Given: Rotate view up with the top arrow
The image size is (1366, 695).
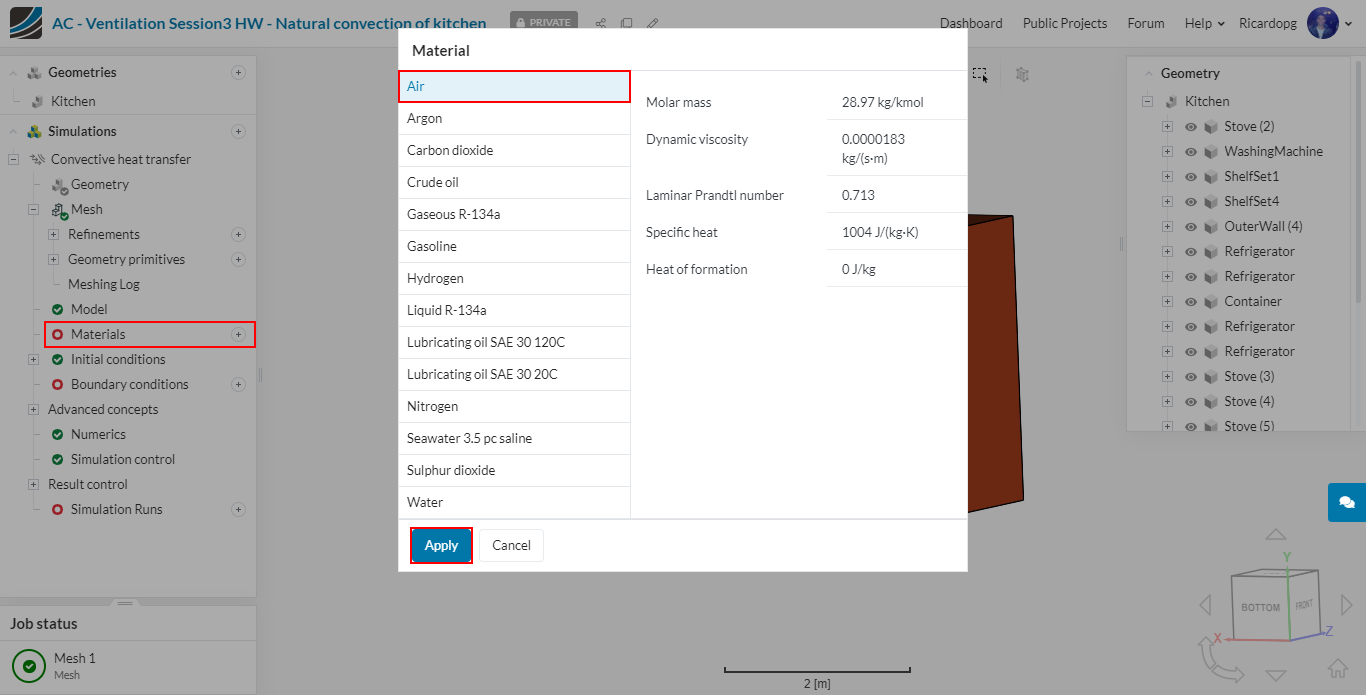Looking at the screenshot, I should tap(1275, 535).
